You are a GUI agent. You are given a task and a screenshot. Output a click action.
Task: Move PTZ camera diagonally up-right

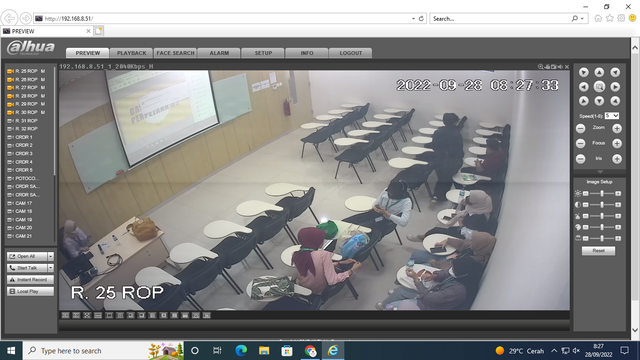[x=615, y=72]
